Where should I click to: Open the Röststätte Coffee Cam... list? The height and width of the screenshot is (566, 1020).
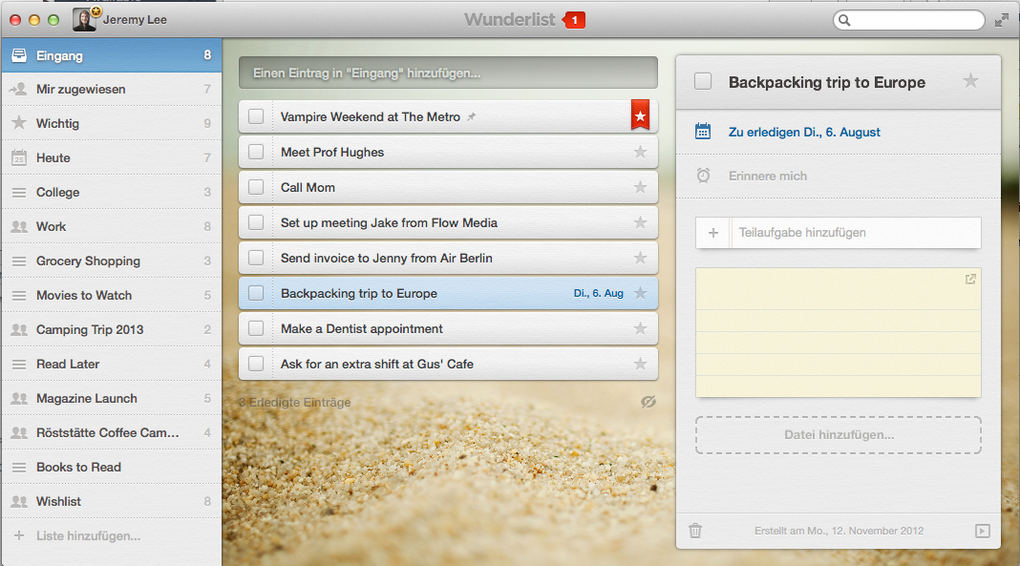(111, 433)
